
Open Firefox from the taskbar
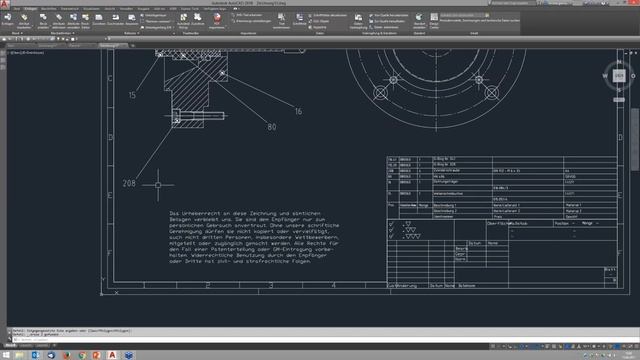pyautogui.click(x=67, y=355)
